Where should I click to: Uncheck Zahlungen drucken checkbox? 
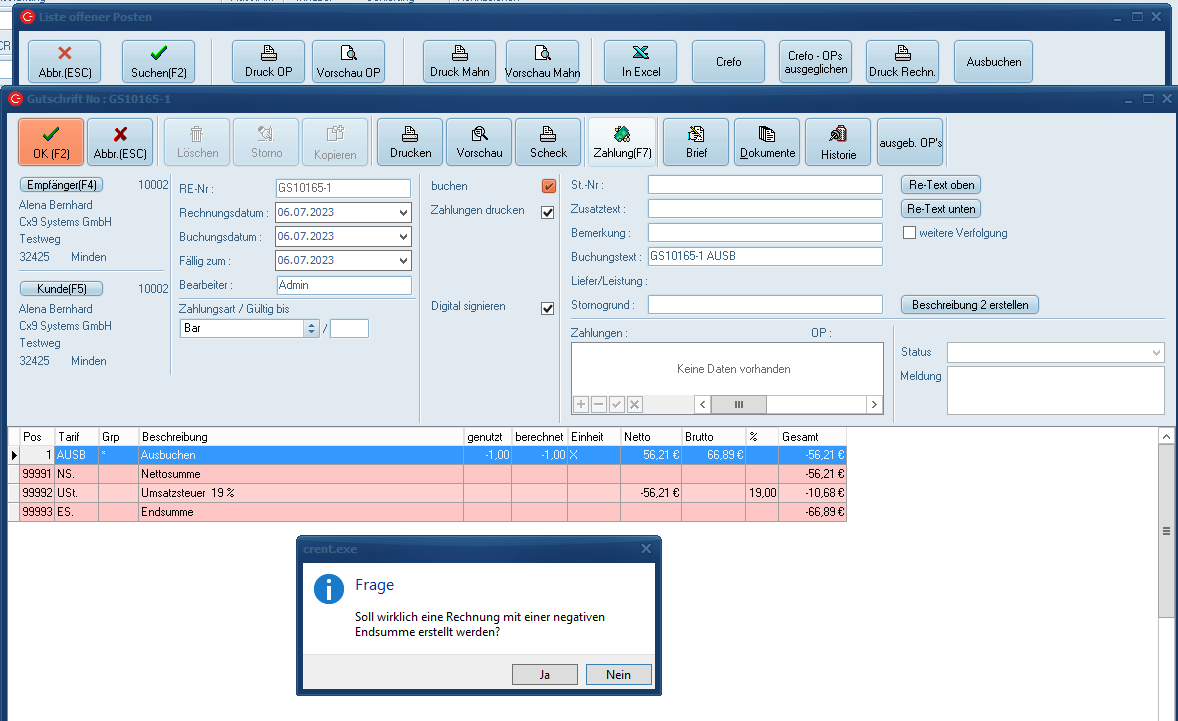coord(548,212)
